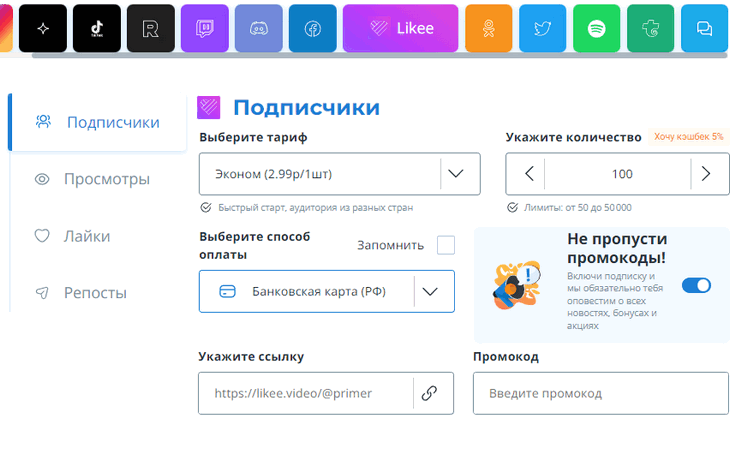Click the Промокод label
Image resolution: width=730 pixels, height=468 pixels.
[506, 357]
